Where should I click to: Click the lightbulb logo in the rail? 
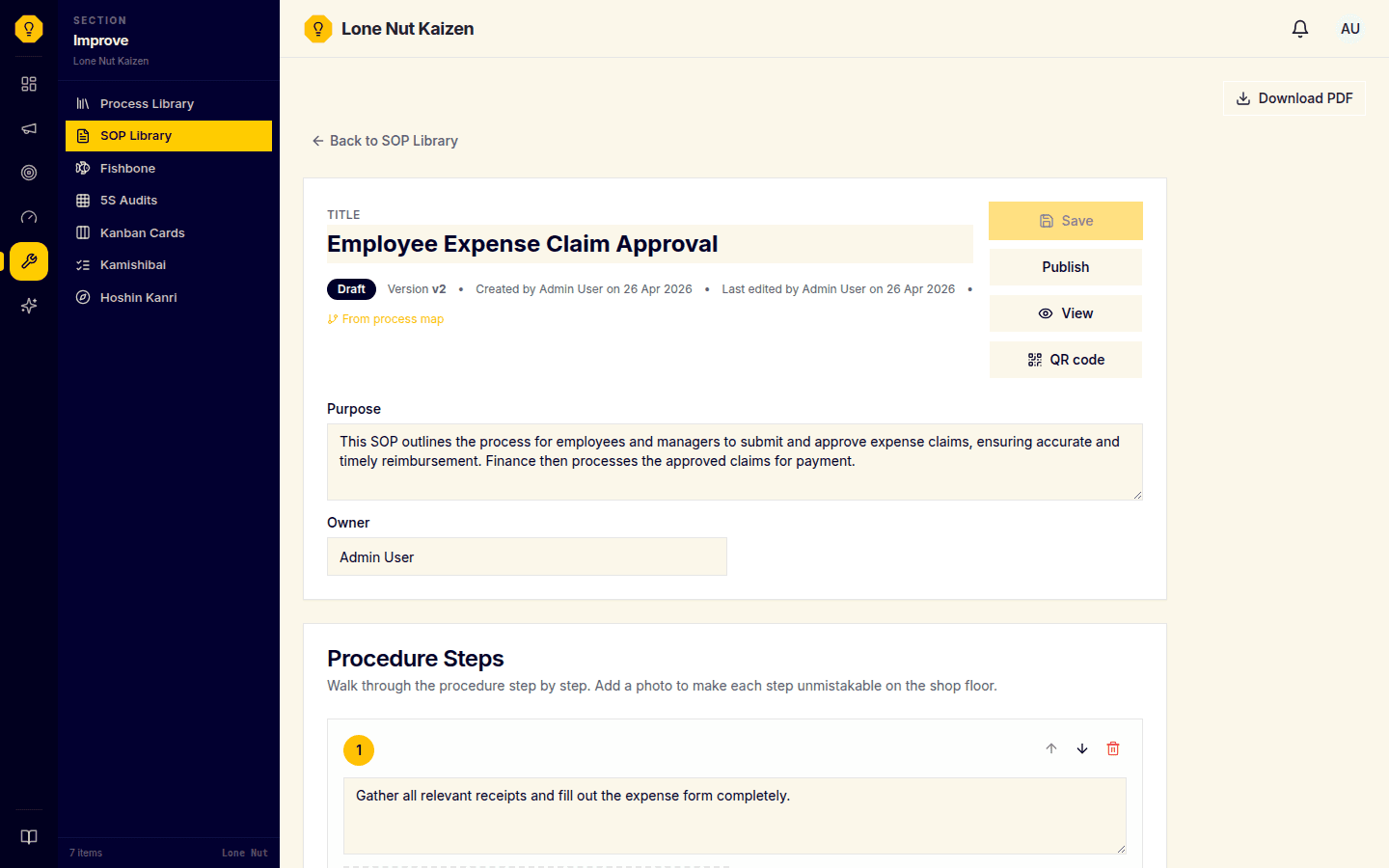(x=29, y=29)
